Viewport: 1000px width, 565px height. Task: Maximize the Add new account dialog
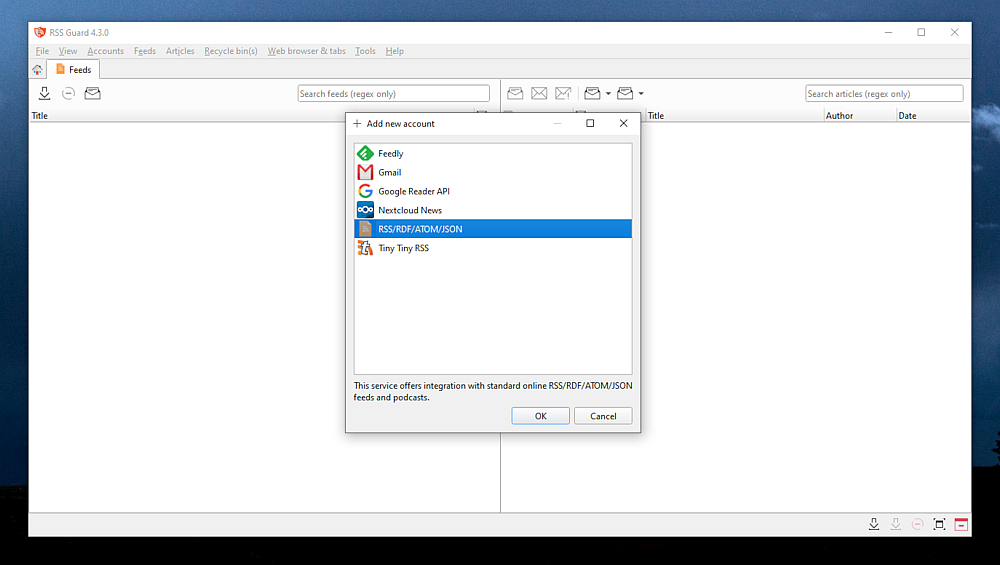590,123
